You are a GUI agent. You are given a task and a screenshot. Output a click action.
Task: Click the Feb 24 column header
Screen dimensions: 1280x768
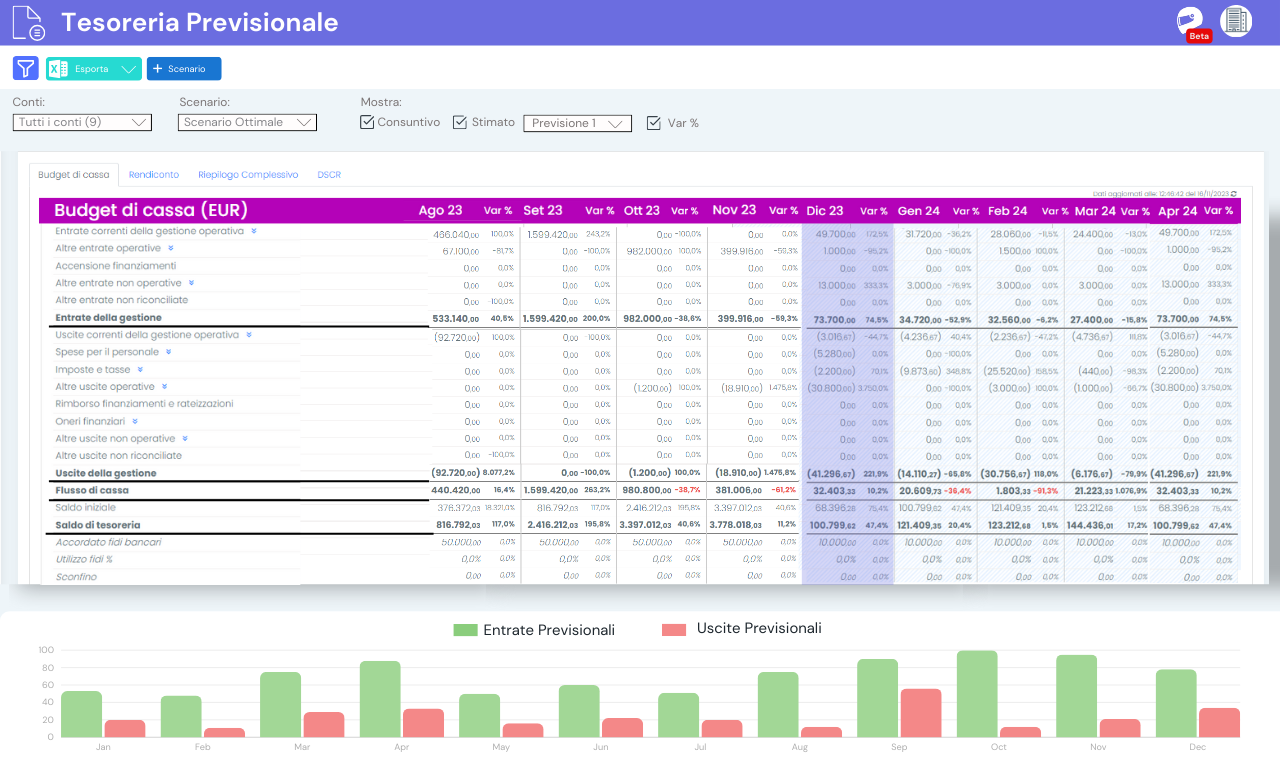coord(1008,211)
